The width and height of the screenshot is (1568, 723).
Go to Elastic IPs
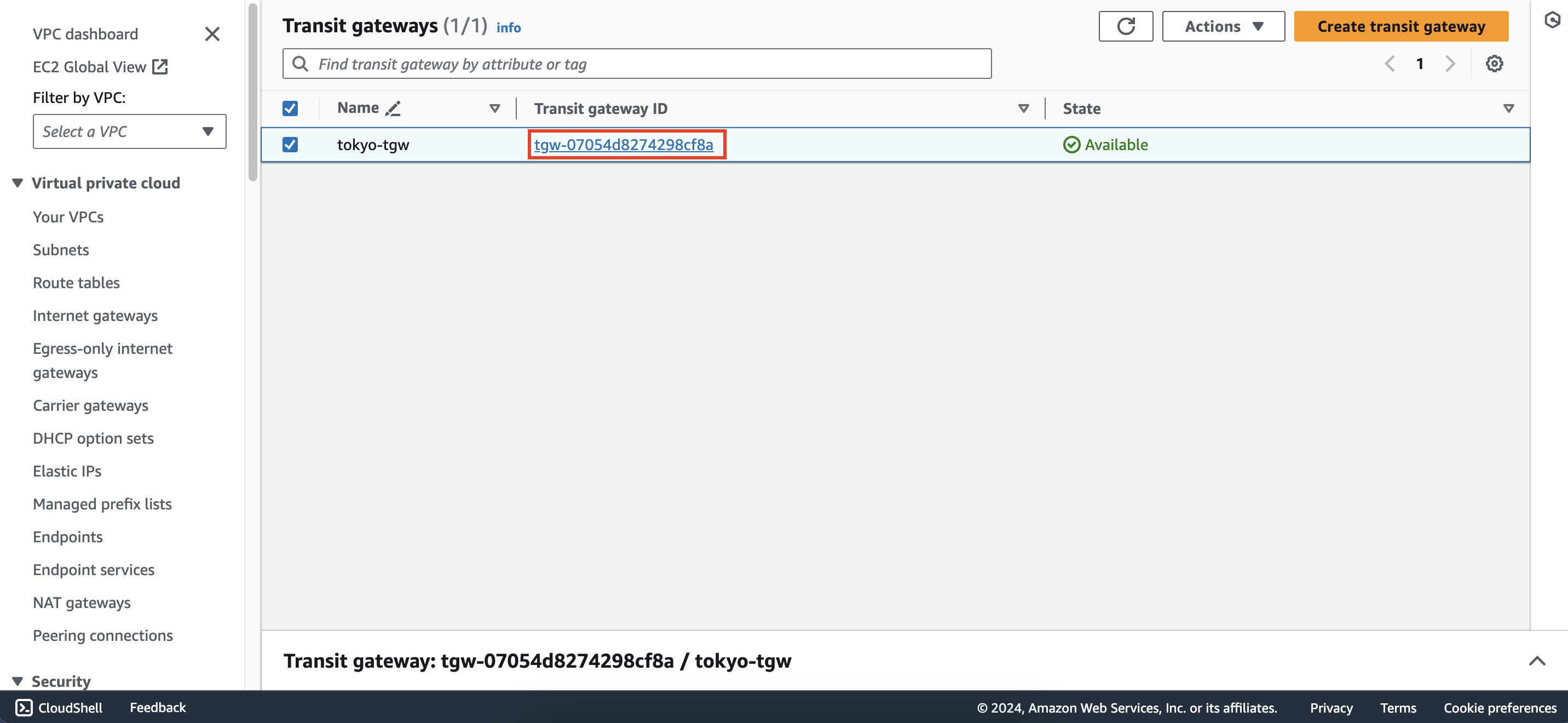[x=67, y=472]
